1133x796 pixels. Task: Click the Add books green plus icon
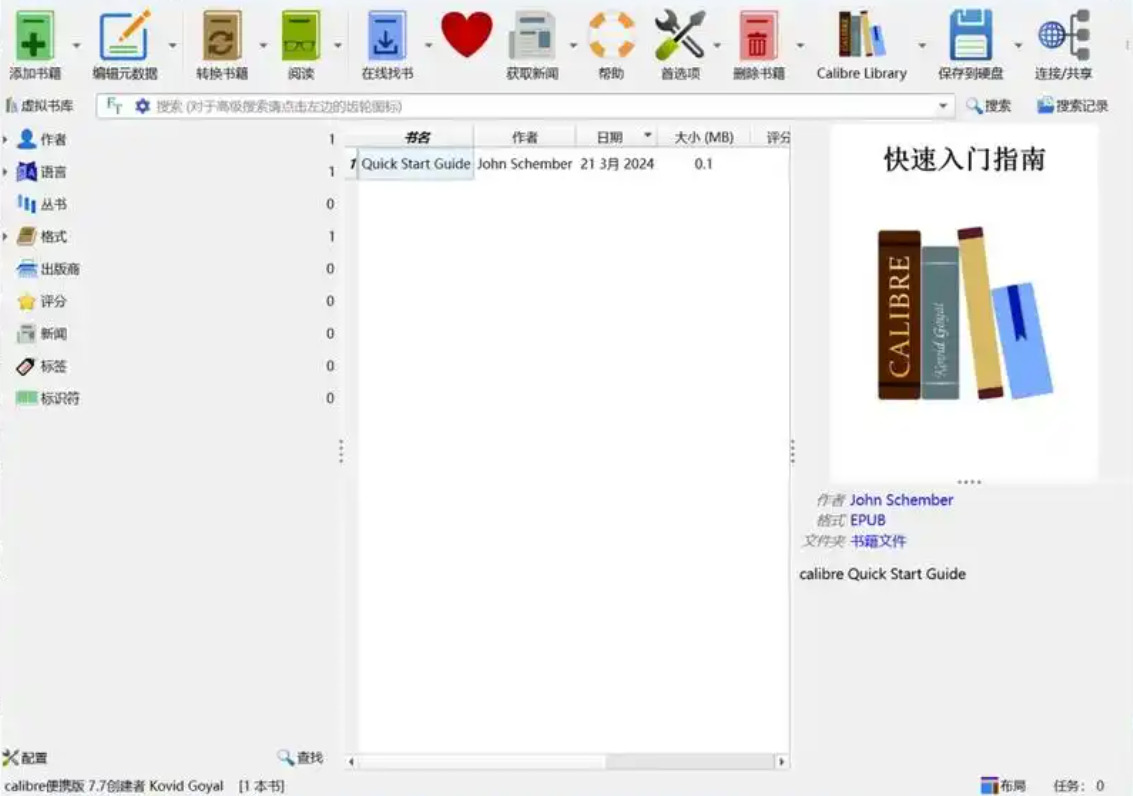click(34, 35)
